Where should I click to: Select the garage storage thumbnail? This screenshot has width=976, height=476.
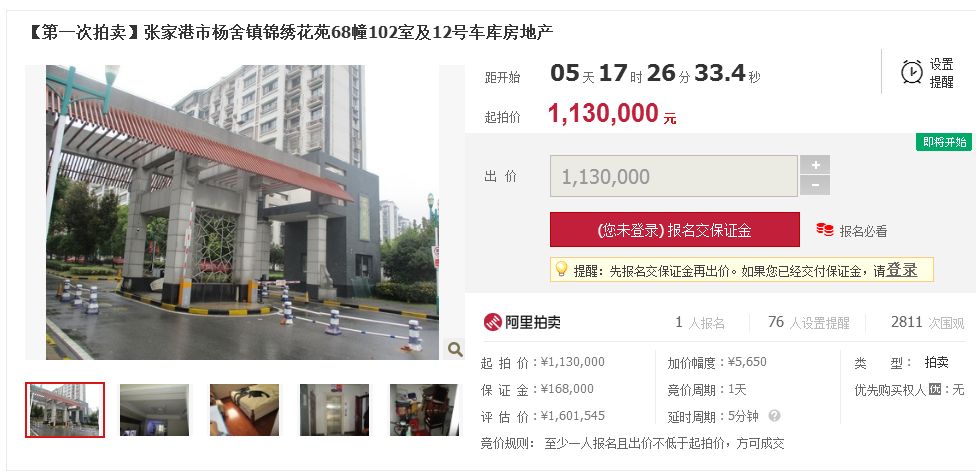click(x=424, y=410)
